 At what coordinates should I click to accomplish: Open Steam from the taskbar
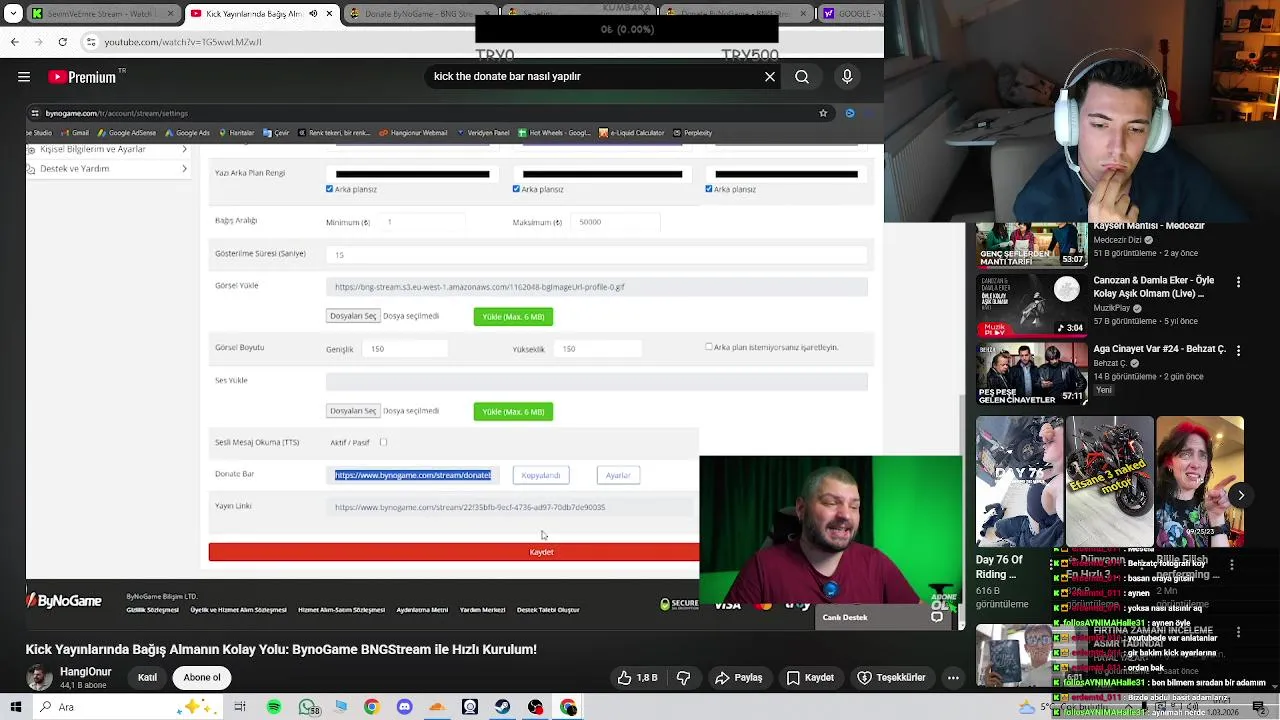click(502, 707)
